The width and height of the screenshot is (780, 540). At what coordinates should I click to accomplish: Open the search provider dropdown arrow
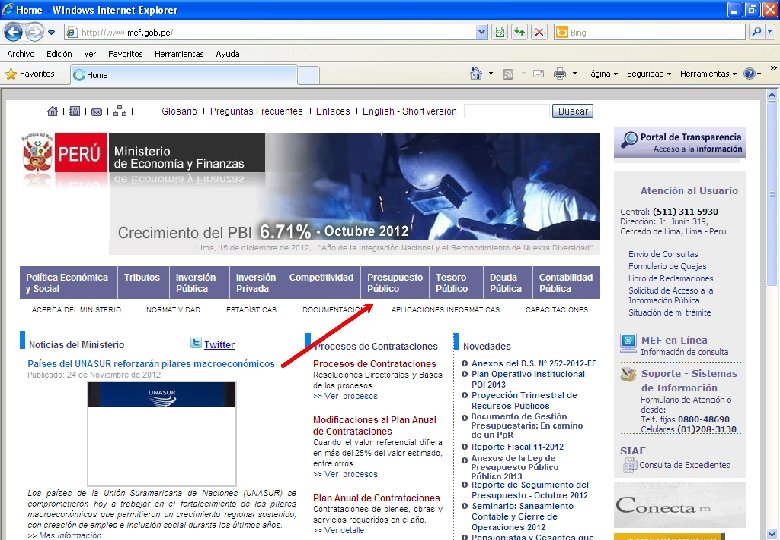770,32
